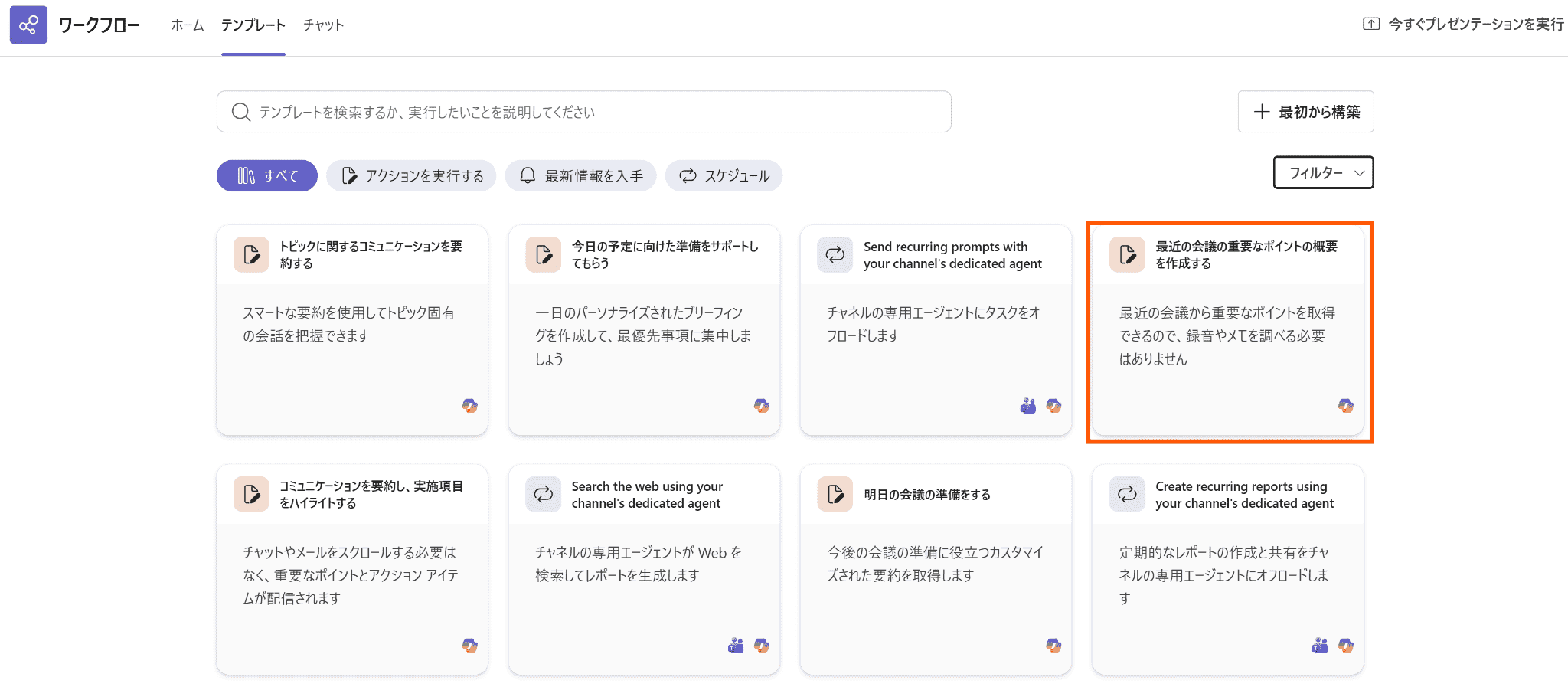The width and height of the screenshot is (1568, 700).
Task: Switch to the ホーム tab
Action: [186, 25]
